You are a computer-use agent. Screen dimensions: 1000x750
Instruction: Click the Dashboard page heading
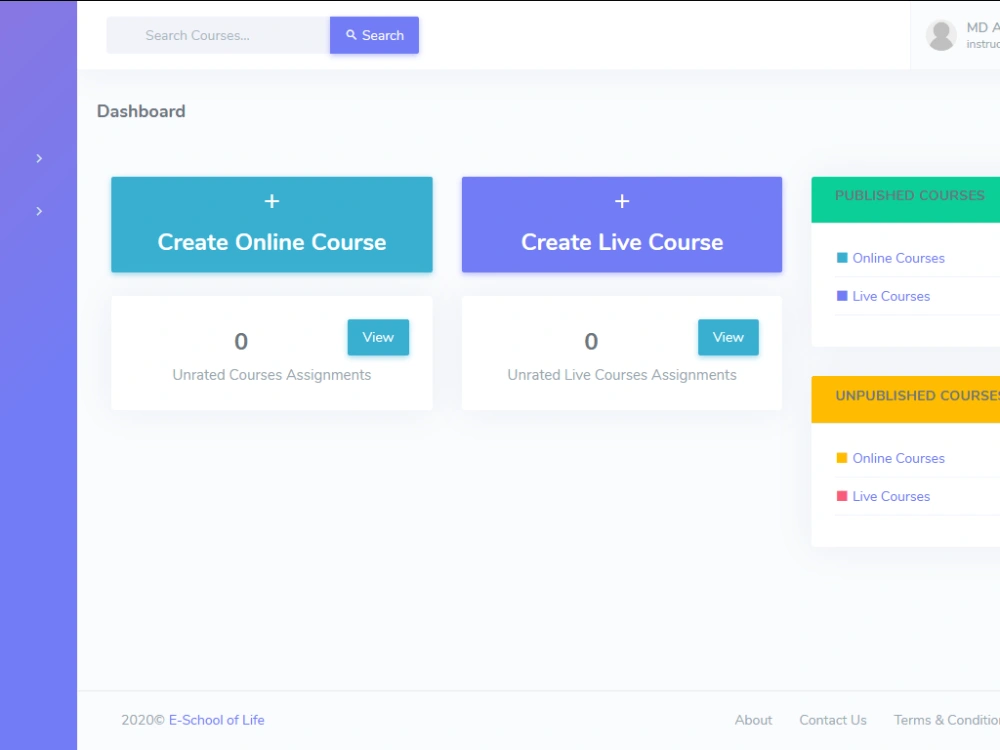[141, 112]
